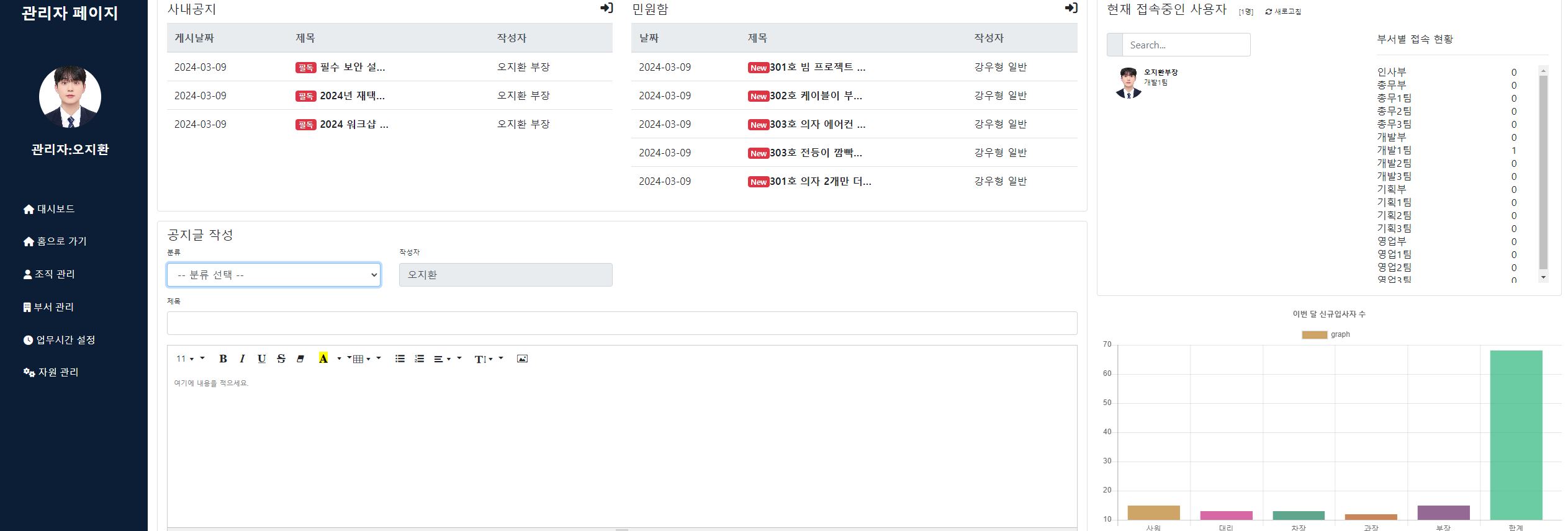
Task: Open the 분류 선택 dropdown
Action: pos(274,275)
